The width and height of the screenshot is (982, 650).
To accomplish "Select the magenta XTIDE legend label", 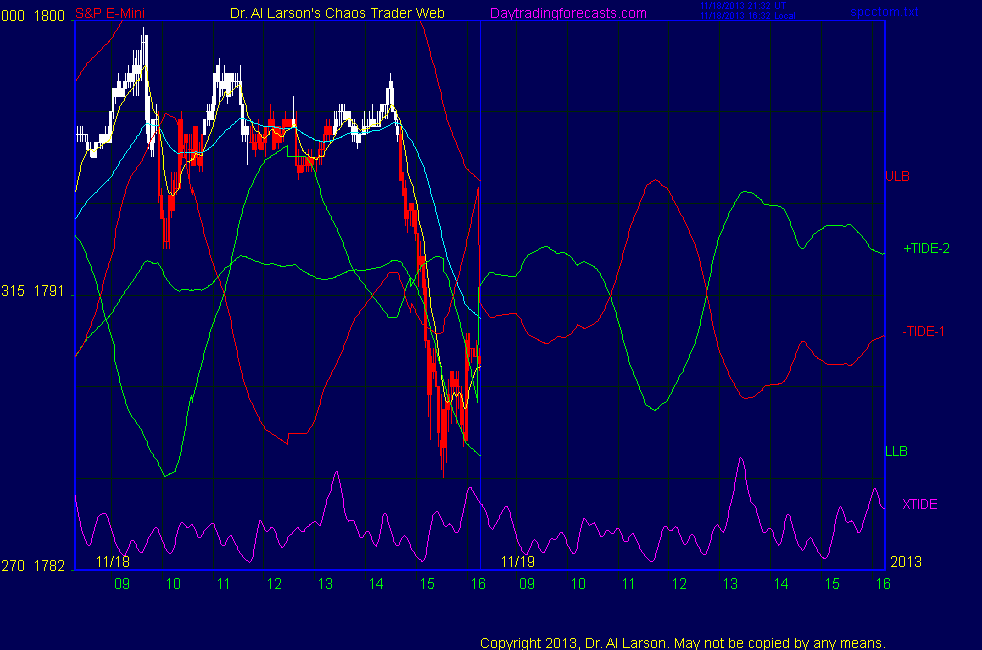I will 919,504.
